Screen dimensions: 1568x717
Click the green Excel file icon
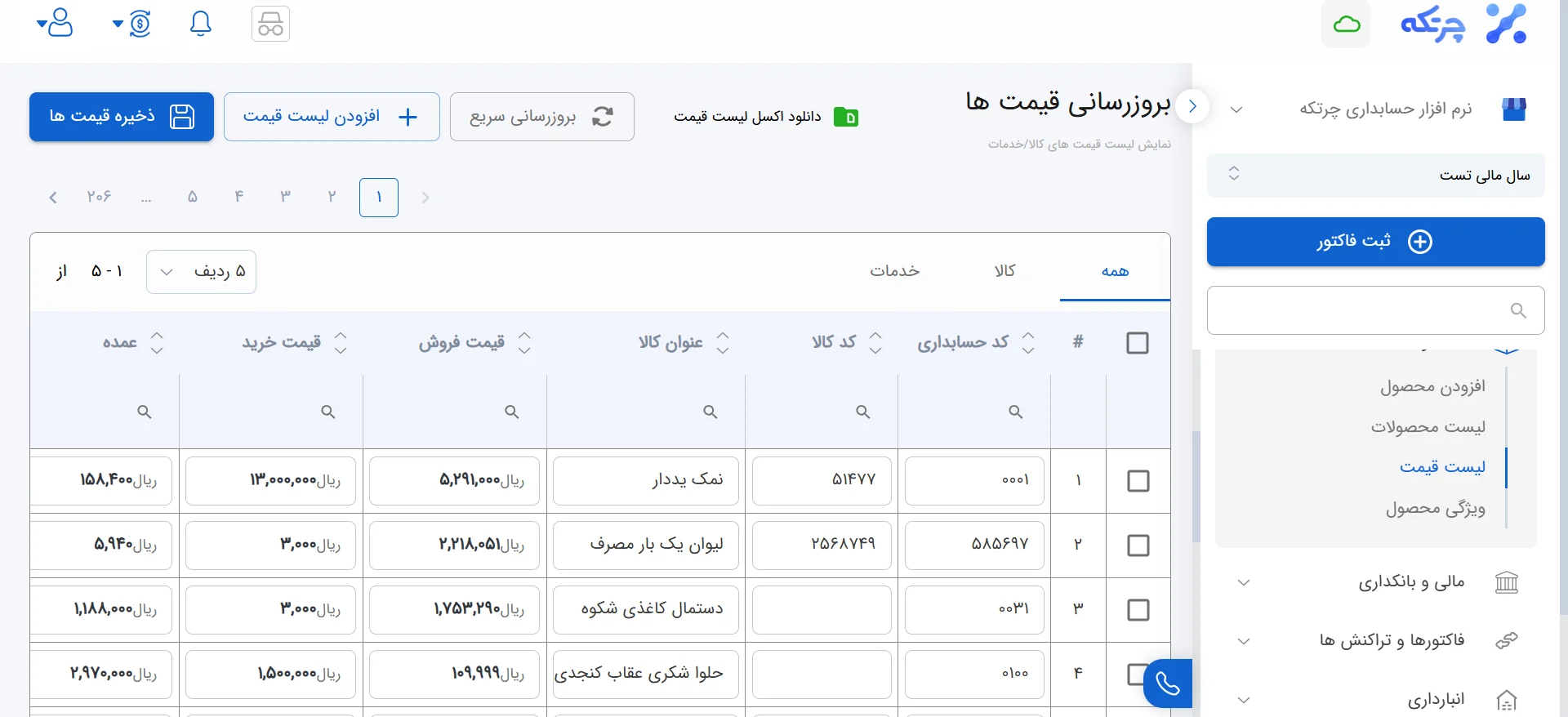846,117
